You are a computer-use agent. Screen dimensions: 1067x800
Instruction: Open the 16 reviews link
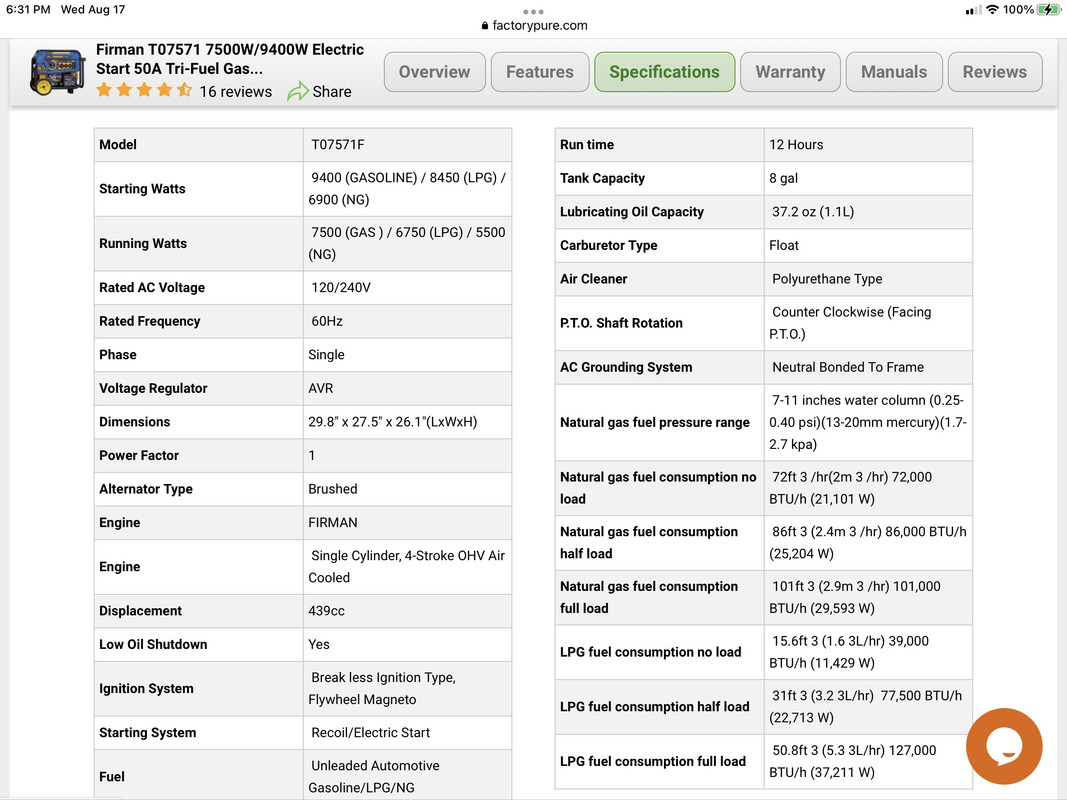(x=235, y=91)
